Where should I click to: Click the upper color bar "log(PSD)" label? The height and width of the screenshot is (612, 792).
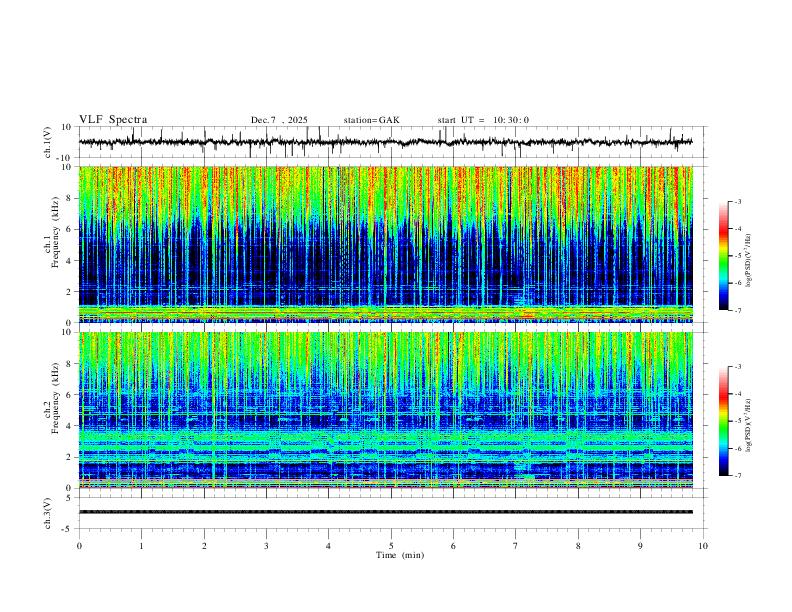[748, 261]
